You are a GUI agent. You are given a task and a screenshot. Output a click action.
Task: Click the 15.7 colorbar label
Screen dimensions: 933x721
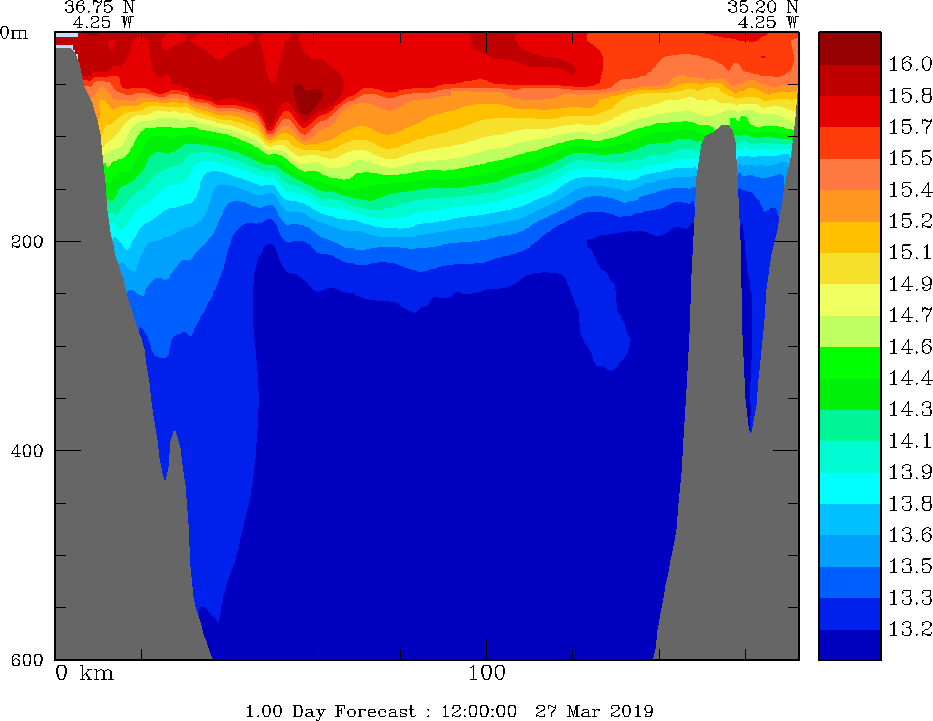910,126
